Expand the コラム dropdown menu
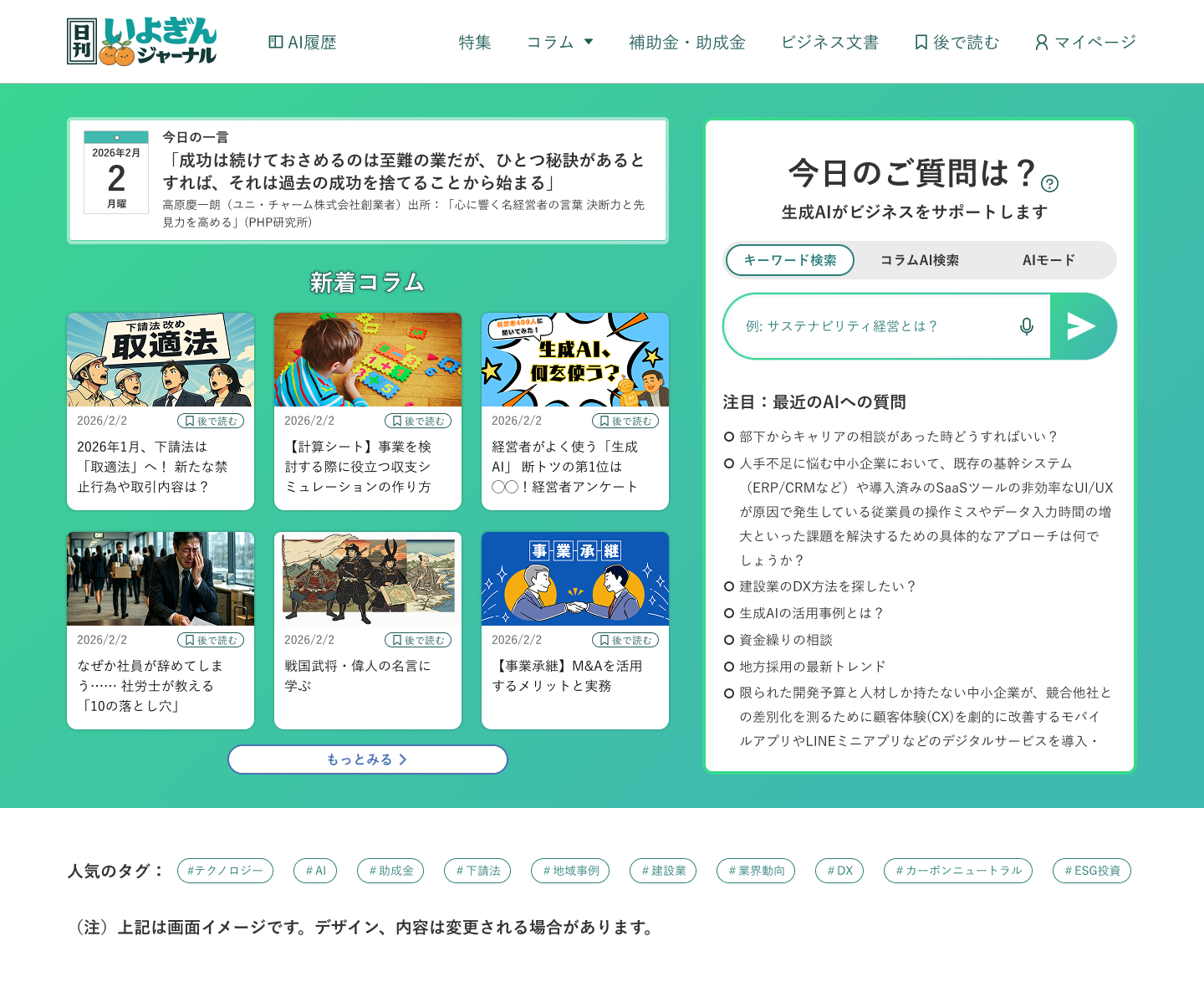 (x=559, y=42)
